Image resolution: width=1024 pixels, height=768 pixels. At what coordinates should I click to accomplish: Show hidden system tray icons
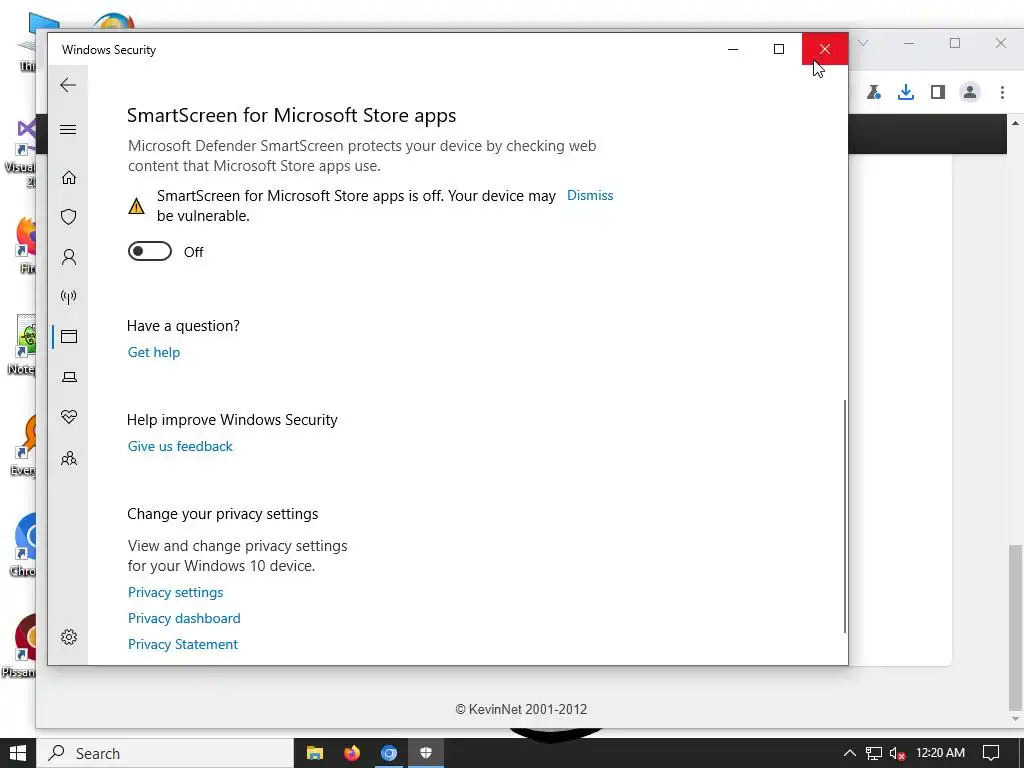pyautogui.click(x=850, y=753)
